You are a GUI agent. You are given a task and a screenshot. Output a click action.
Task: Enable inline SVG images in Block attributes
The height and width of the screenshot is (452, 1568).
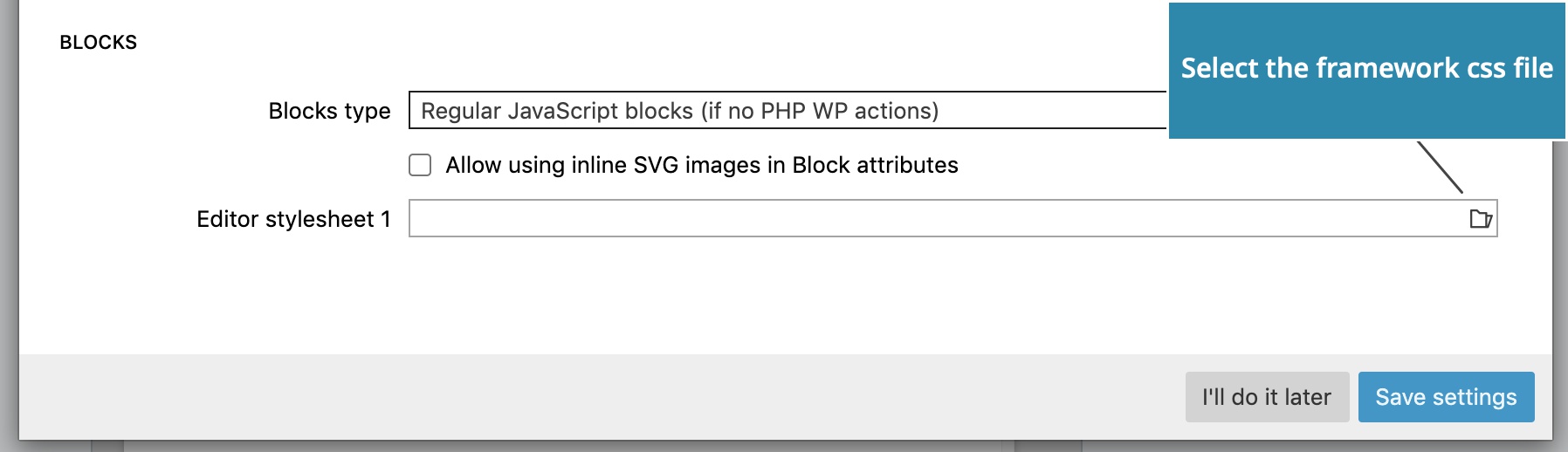420,165
